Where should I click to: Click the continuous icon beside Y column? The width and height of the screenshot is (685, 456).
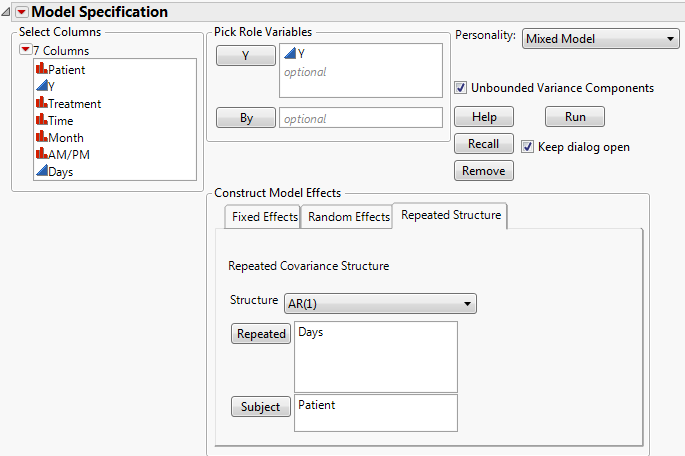point(41,87)
